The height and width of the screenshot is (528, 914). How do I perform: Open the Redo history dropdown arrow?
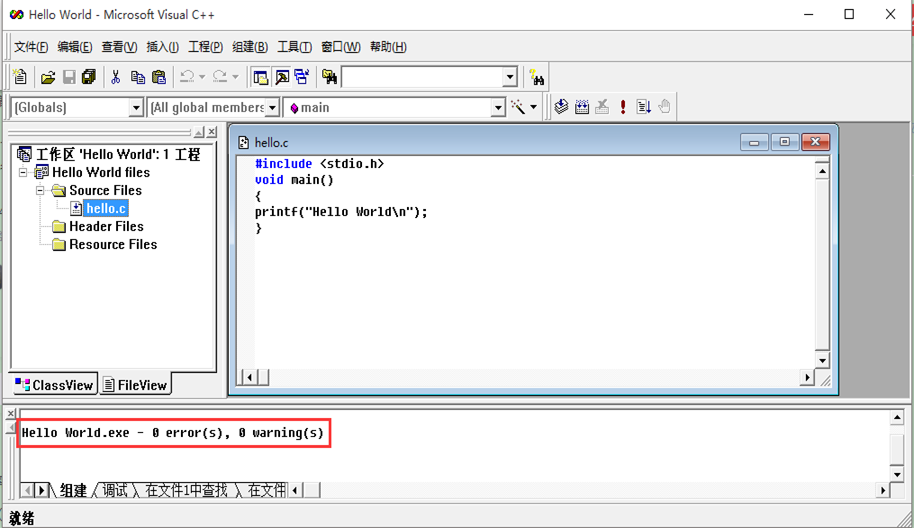pyautogui.click(x=235, y=77)
